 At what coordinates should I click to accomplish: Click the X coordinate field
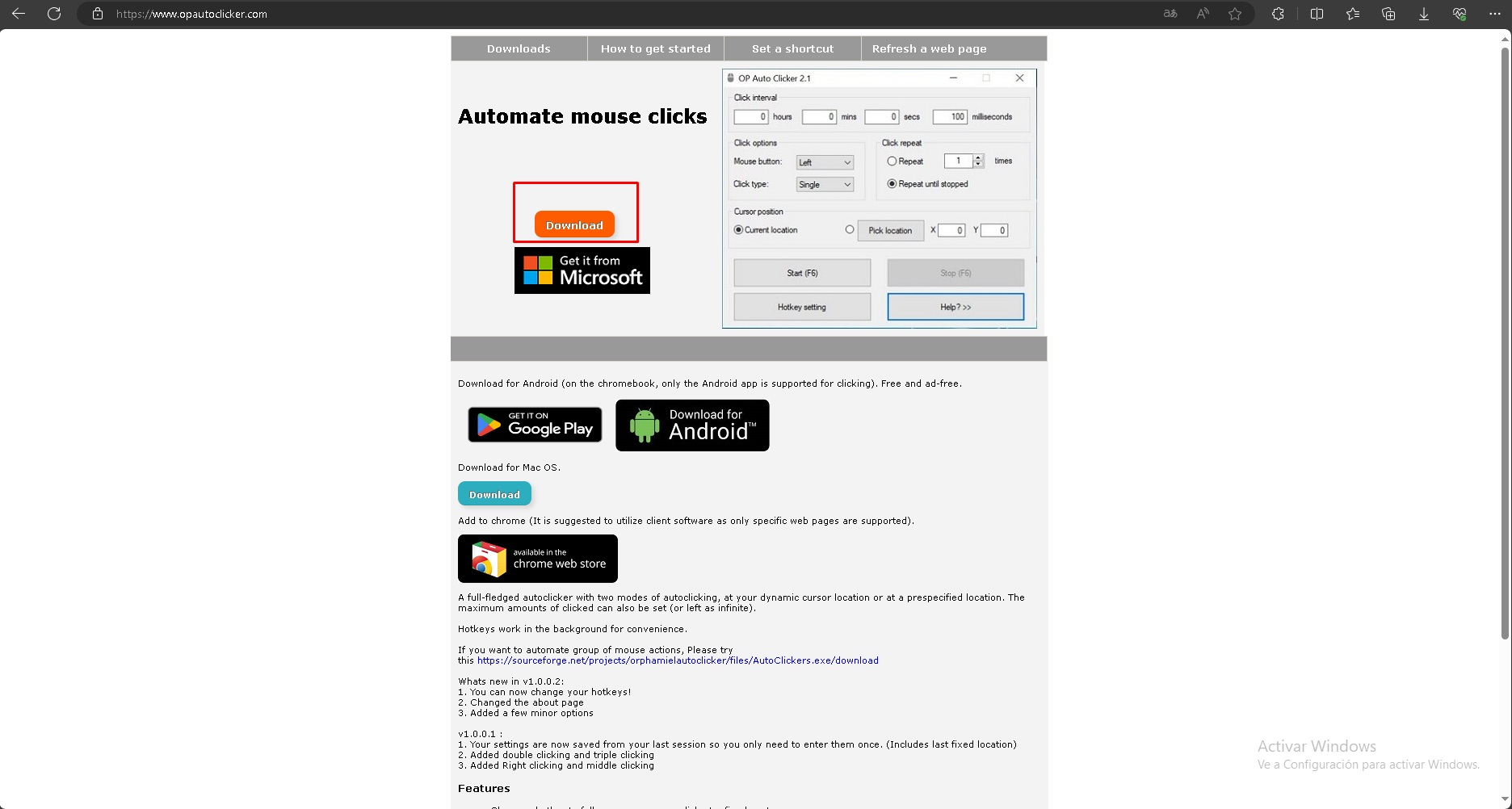951,230
